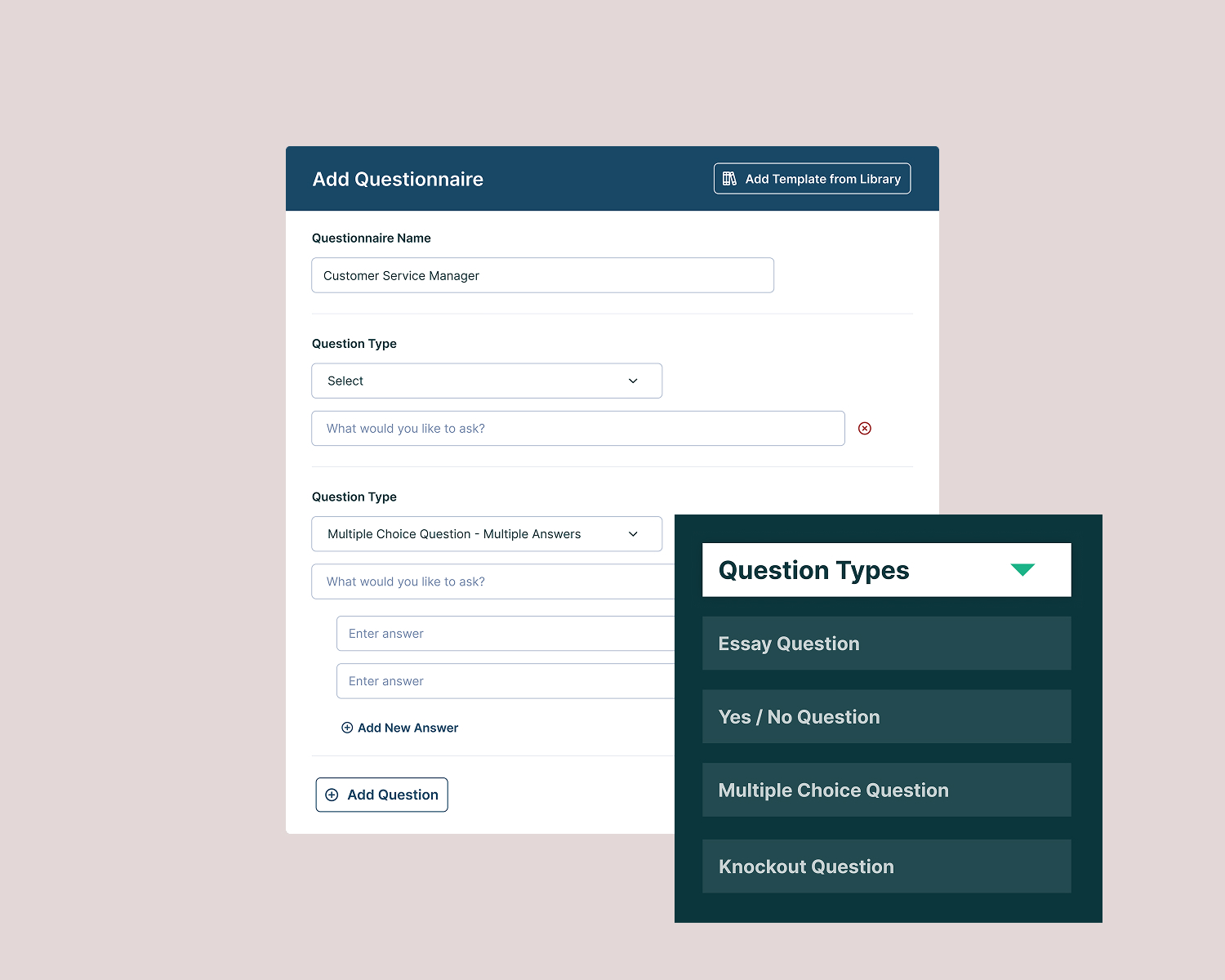Click the Questionnaire Name field showing Customer Service Manager
Image resolution: width=1225 pixels, height=980 pixels.
click(x=542, y=275)
